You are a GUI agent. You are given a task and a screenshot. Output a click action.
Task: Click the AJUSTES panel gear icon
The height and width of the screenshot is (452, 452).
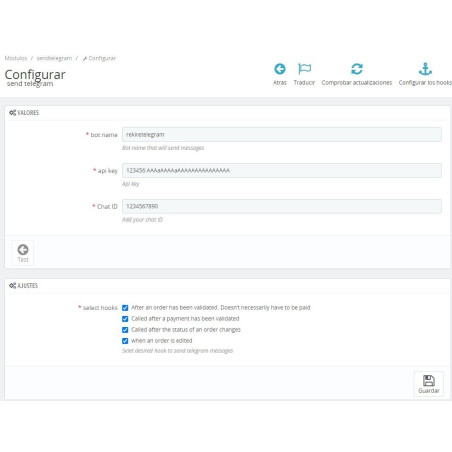[x=12, y=286]
